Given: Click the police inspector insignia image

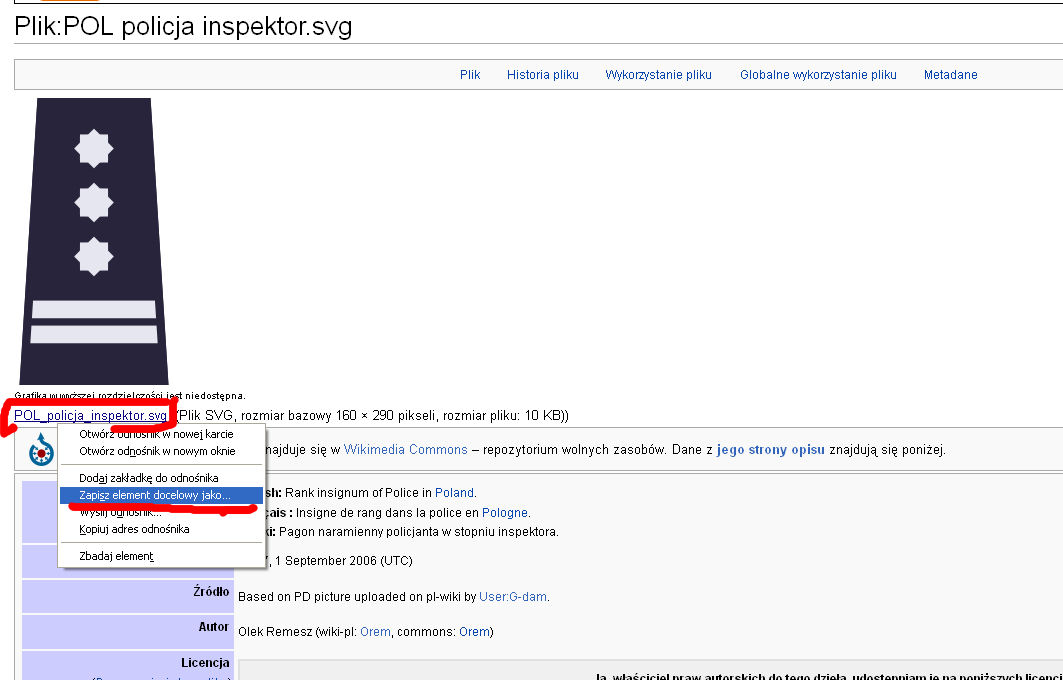Looking at the screenshot, I should 94,241.
